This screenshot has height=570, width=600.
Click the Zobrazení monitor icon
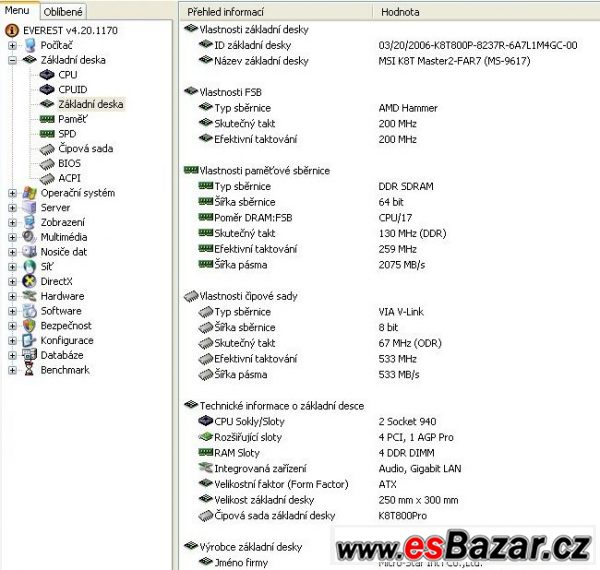(x=29, y=222)
